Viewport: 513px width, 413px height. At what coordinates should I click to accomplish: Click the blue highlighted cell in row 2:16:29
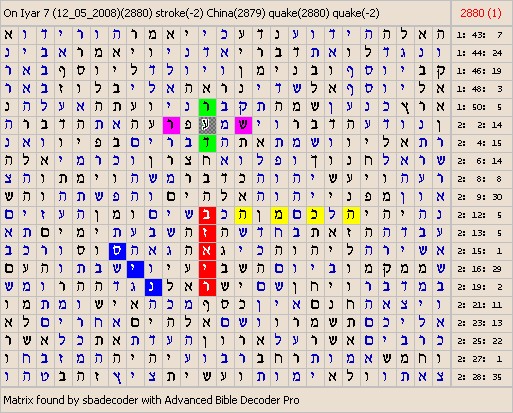pos(135,269)
